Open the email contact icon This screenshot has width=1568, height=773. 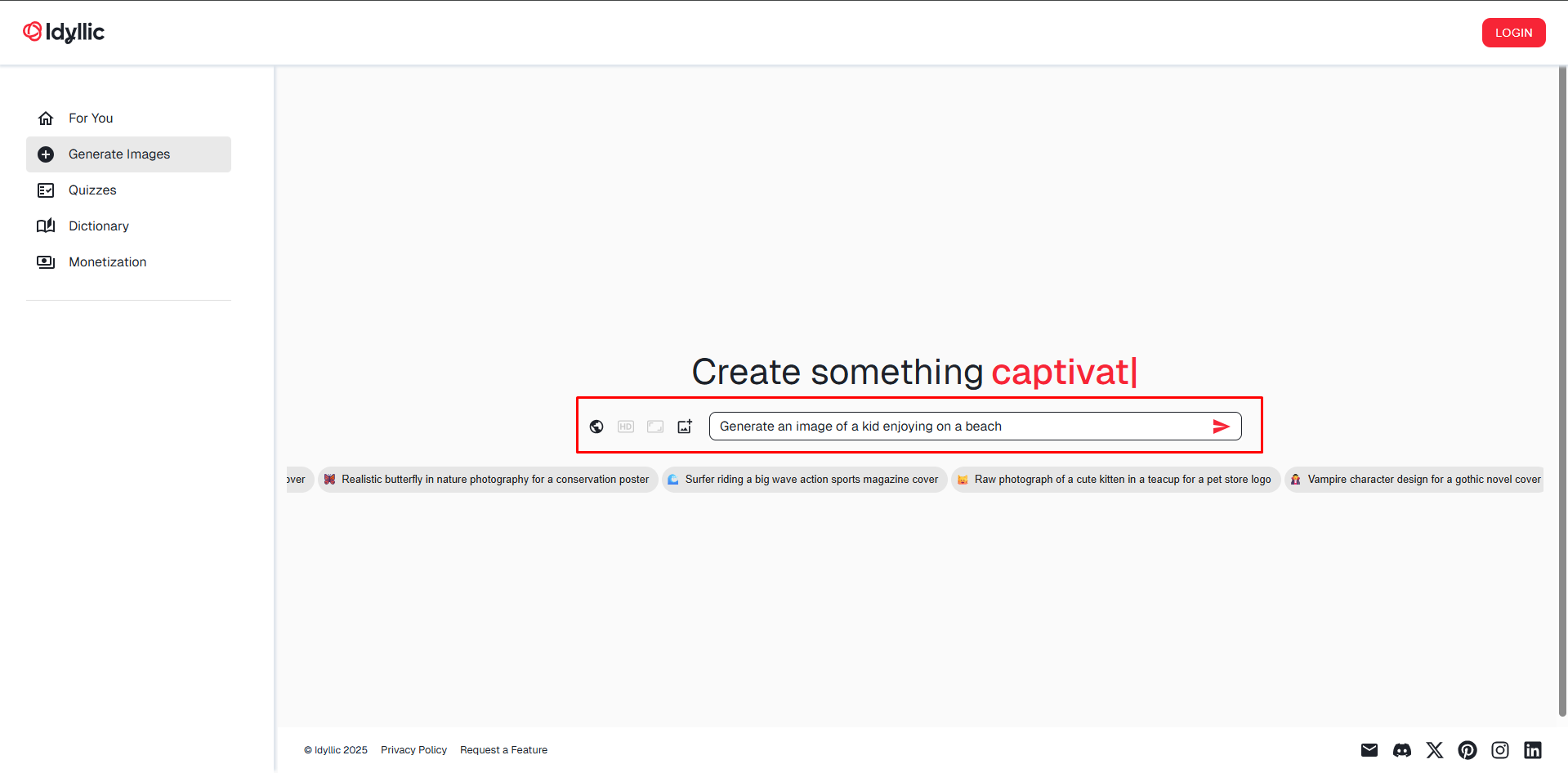pyautogui.click(x=1369, y=750)
